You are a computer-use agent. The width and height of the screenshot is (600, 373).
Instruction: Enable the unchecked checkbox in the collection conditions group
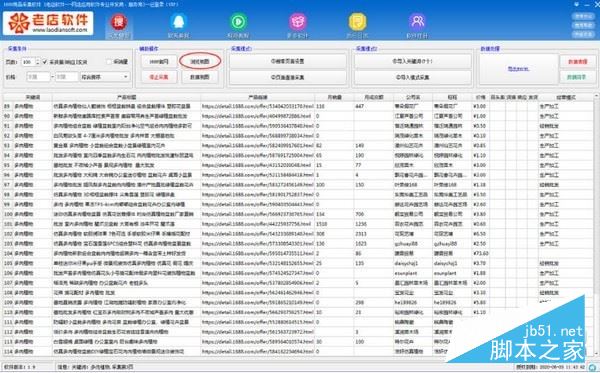[109, 62]
